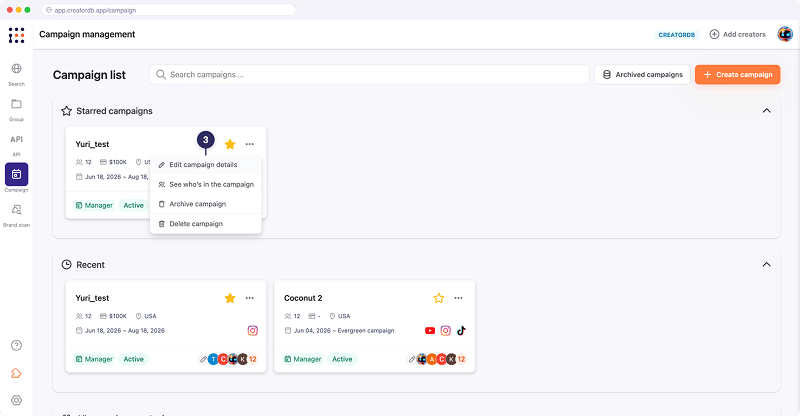Viewport: 800px width, 416px height.
Task: Open settings gear in sidebar
Action: point(16,400)
